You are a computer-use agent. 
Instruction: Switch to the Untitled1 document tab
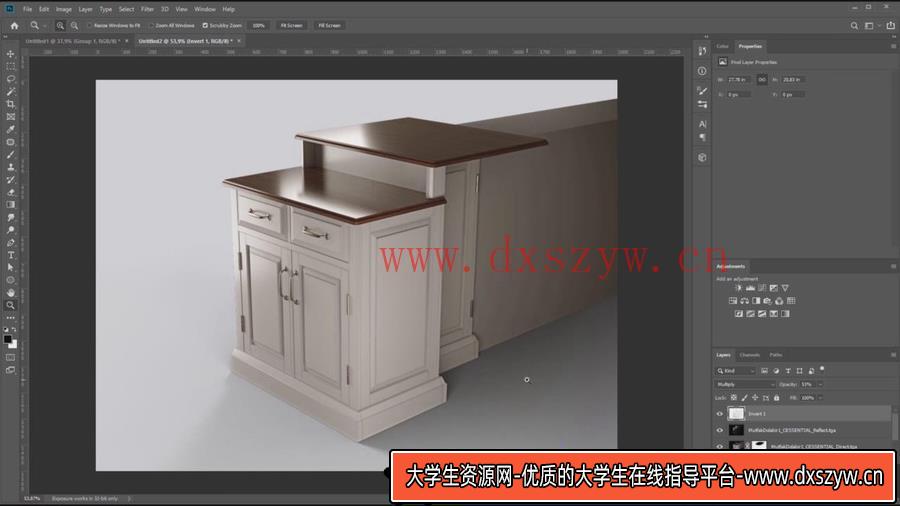click(x=72, y=41)
